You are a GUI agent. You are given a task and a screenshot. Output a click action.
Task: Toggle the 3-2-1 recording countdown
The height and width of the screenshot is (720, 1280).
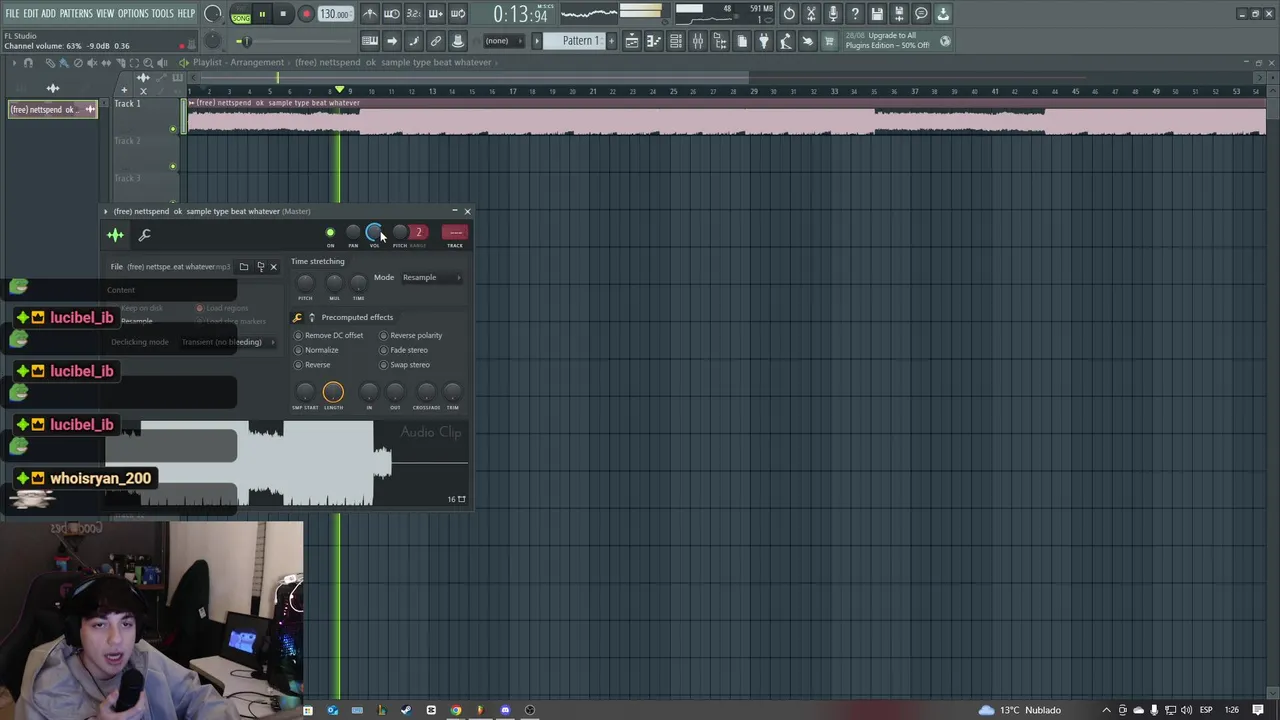pos(414,14)
